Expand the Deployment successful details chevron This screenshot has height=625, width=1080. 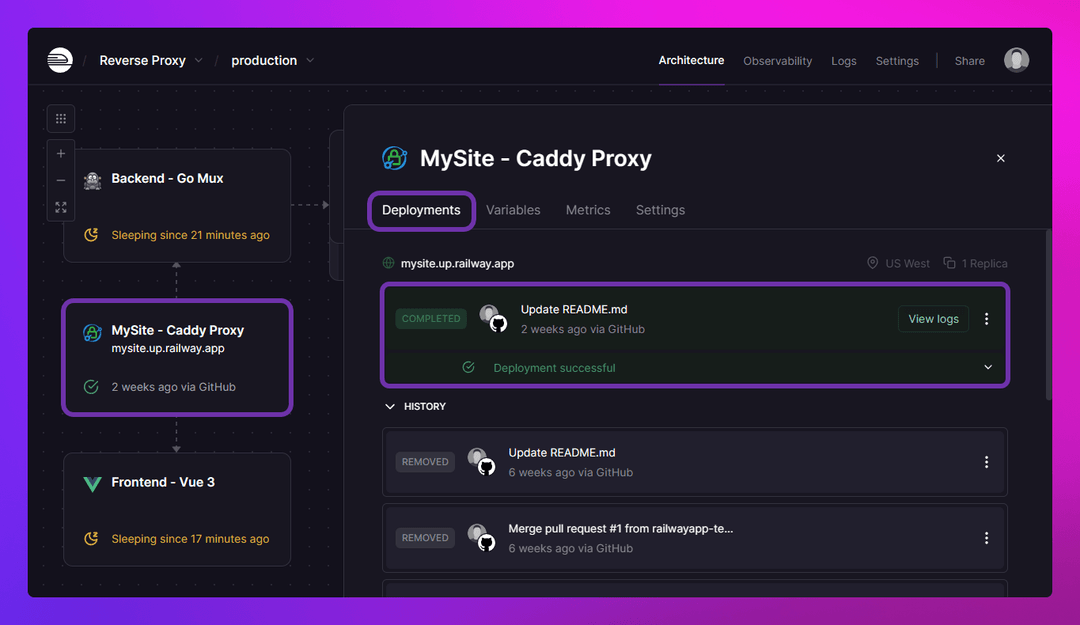click(x=988, y=368)
